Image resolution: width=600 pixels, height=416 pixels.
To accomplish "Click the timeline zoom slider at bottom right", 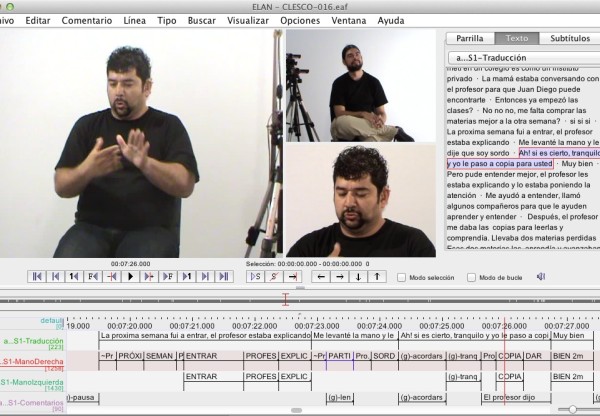I will pyautogui.click(x=572, y=409).
